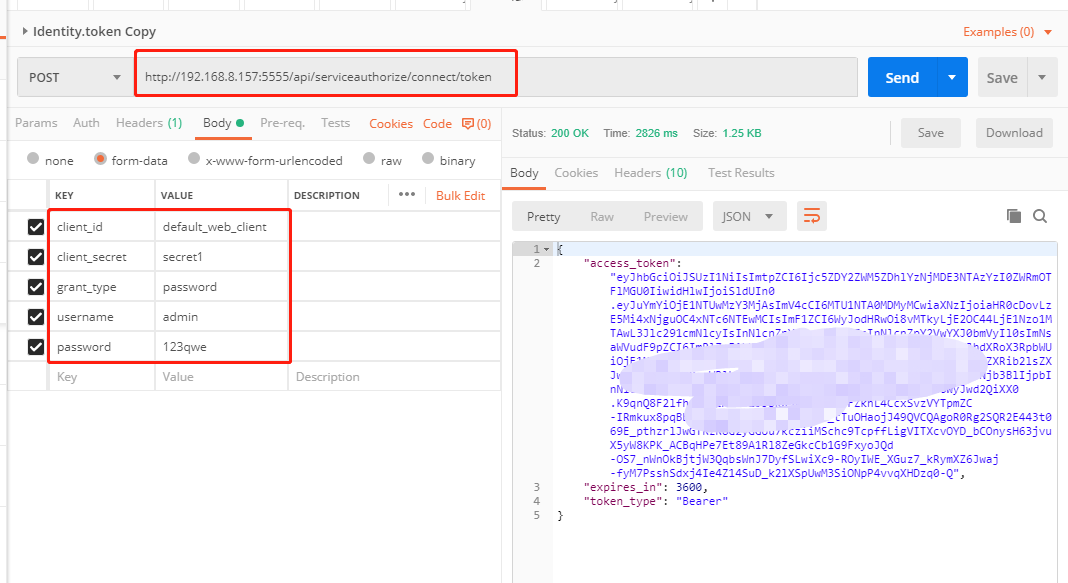Open Pre-req. tab
Image resolution: width=1068 pixels, height=583 pixels.
pos(282,123)
